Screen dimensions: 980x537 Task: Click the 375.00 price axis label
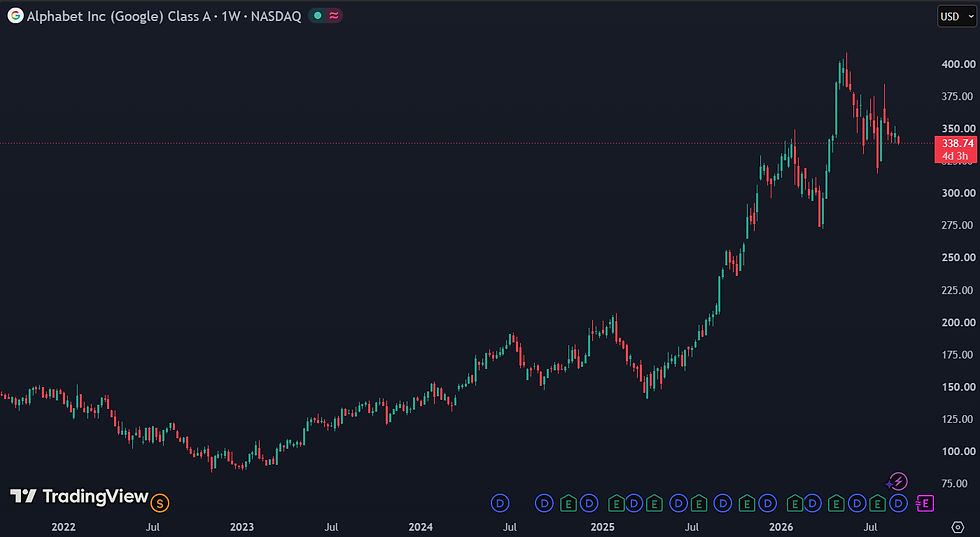click(x=958, y=96)
